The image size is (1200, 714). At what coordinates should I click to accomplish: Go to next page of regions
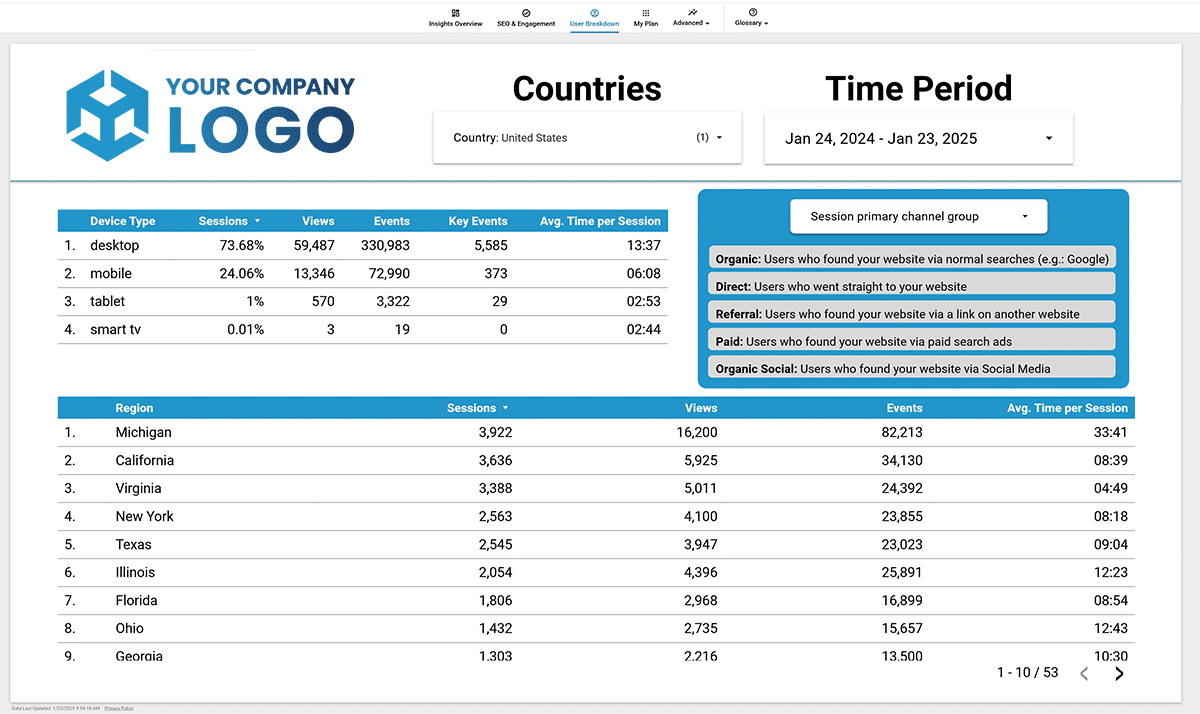(x=1119, y=674)
